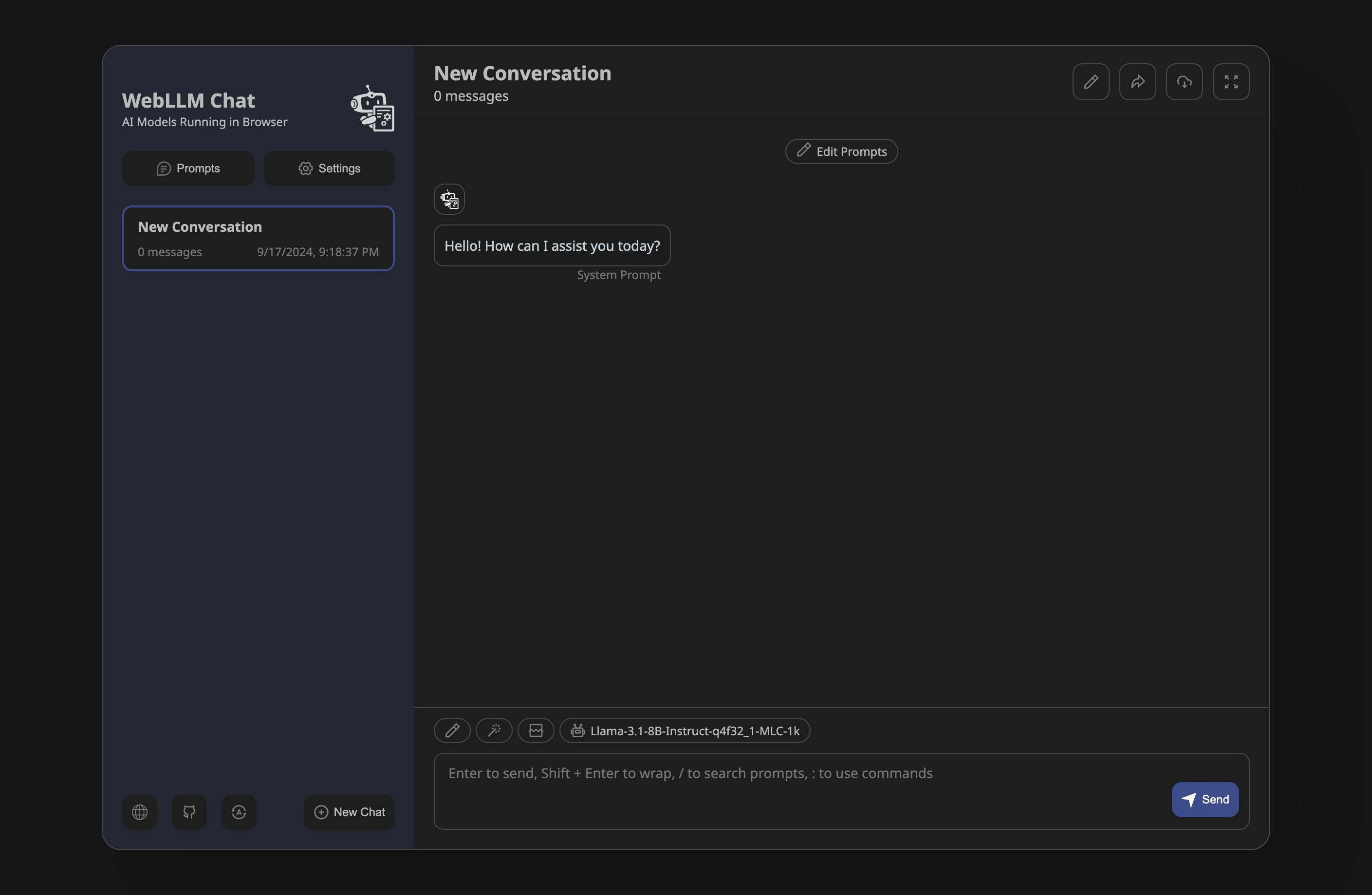Viewport: 1372px width, 895px height.
Task: Click the image upload icon above input
Action: pyautogui.click(x=536, y=730)
